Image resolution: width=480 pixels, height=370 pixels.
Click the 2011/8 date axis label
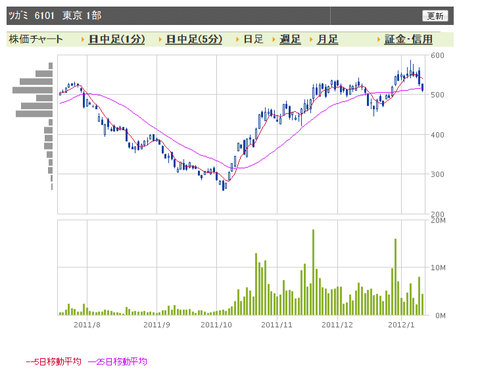coord(87,325)
